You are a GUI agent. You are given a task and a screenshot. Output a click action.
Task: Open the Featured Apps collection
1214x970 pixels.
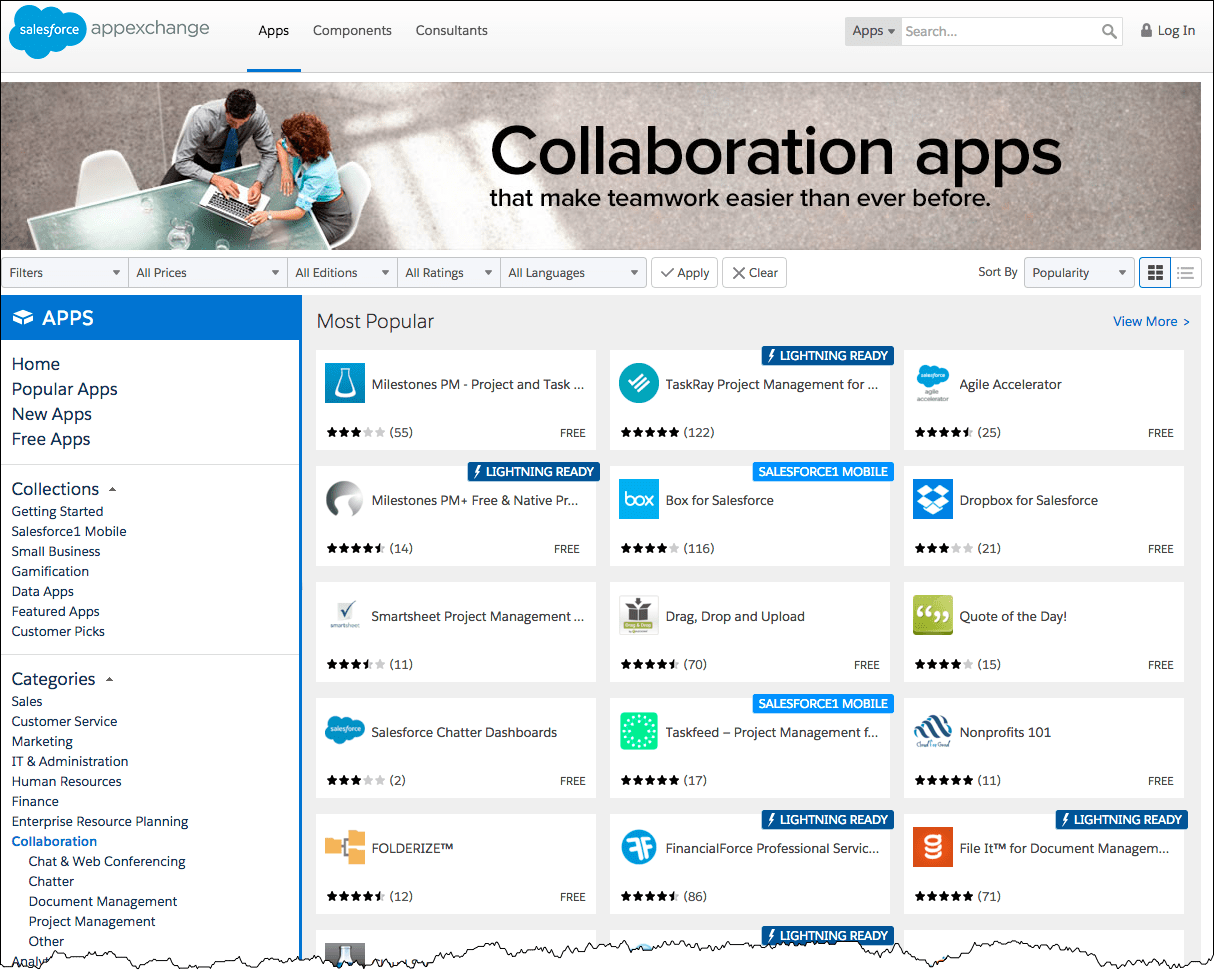click(x=56, y=611)
